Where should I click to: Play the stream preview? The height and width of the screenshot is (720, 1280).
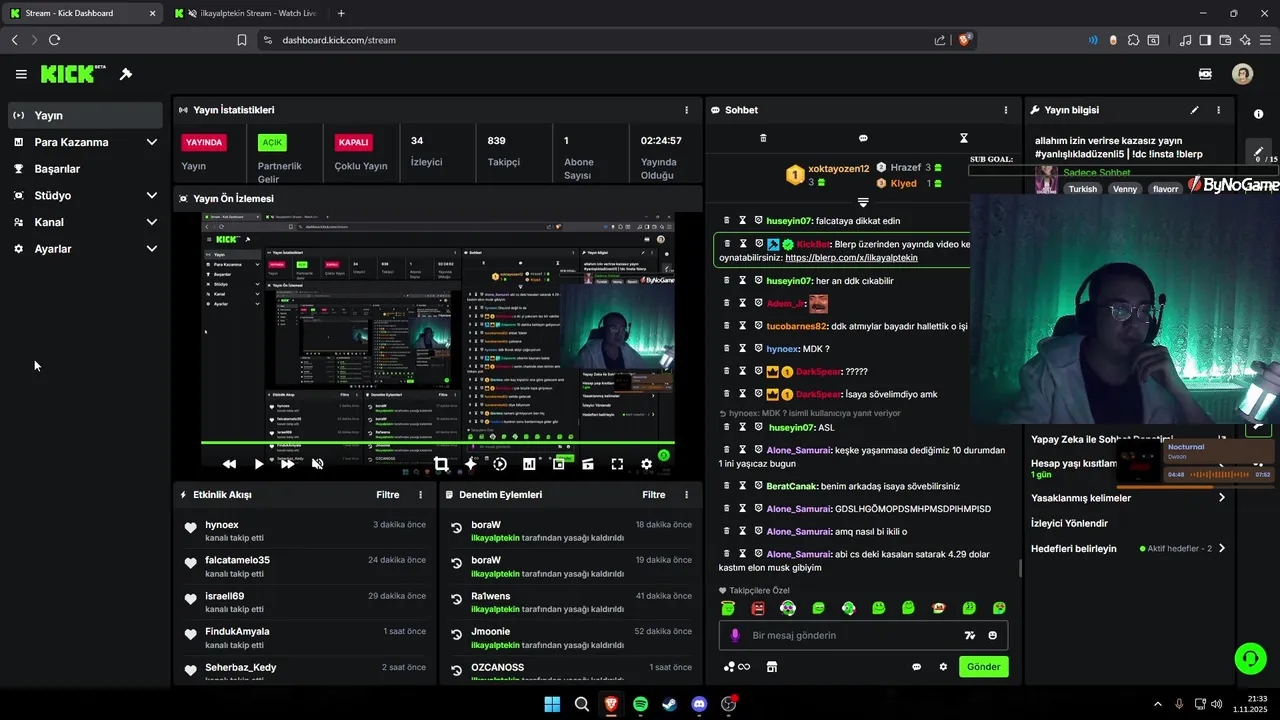pos(259,464)
